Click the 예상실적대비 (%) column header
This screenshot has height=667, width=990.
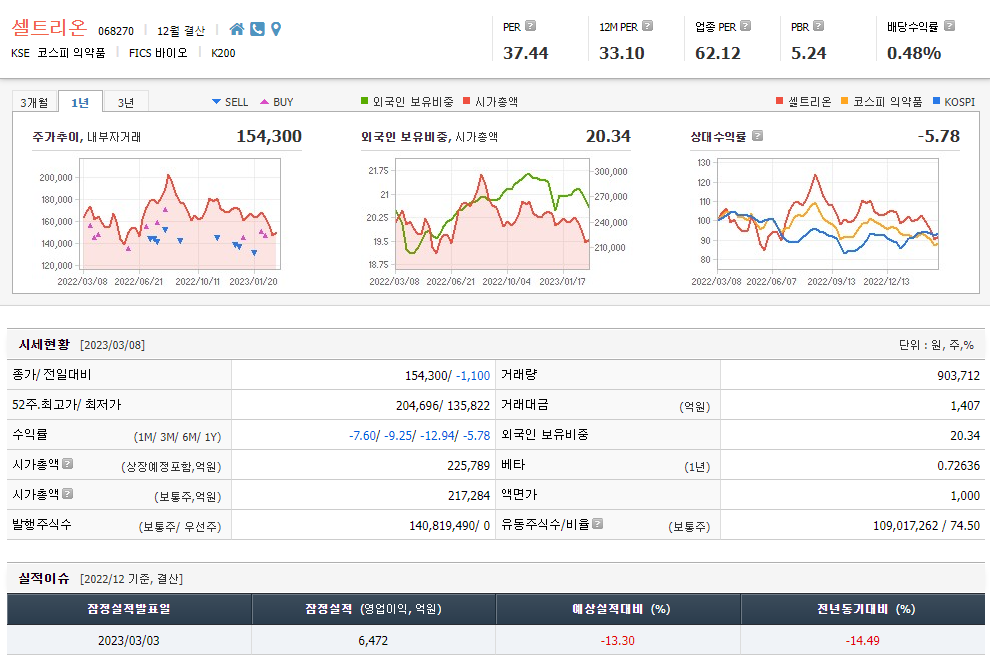click(x=617, y=609)
